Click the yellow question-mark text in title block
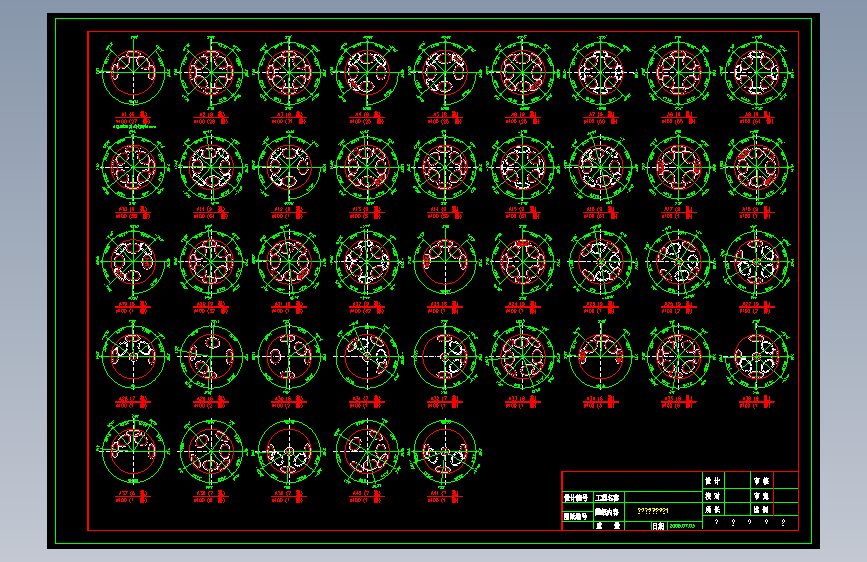The height and width of the screenshot is (562, 867). pyautogui.click(x=653, y=511)
